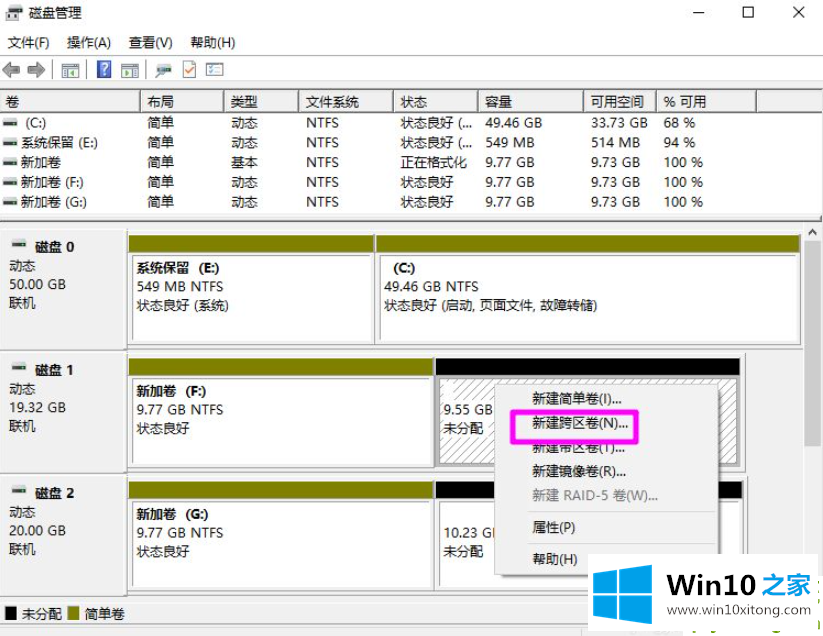Viewport: 823px width, 636px height.
Task: Click the rescan disks toolbar icon
Action: coord(163,70)
